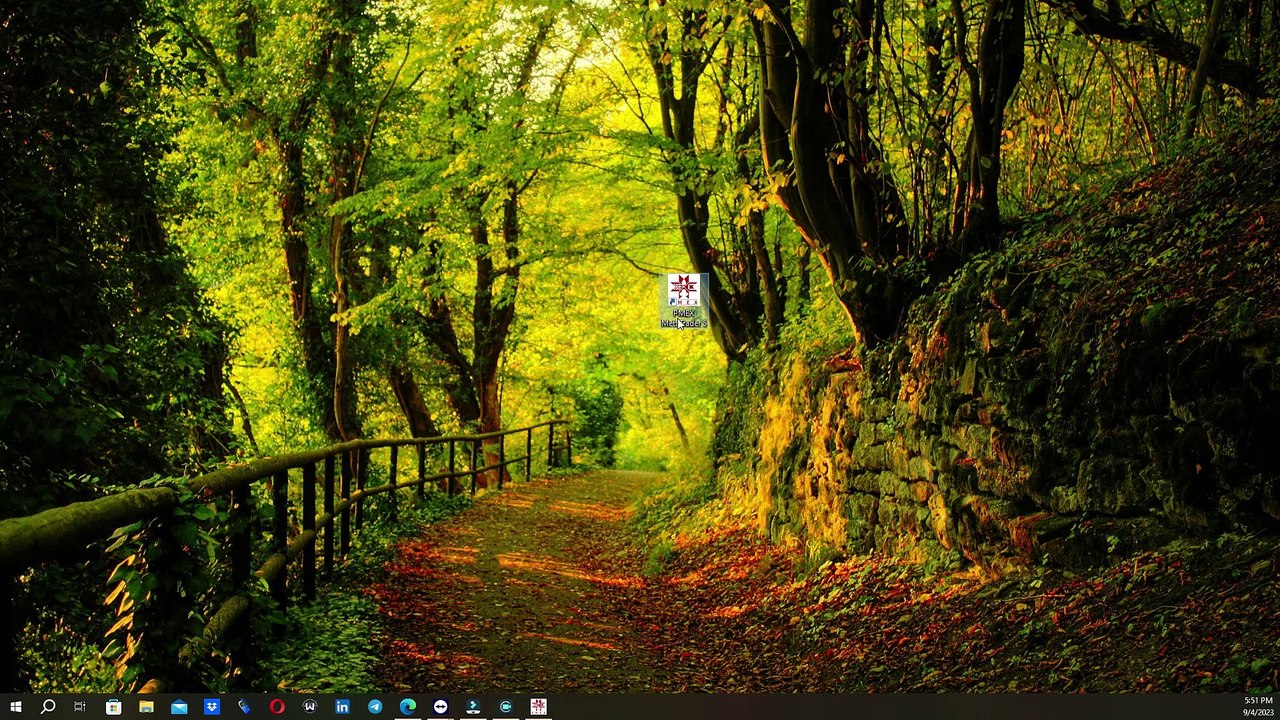Launch Opera browser from taskbar
Image resolution: width=1280 pixels, height=720 pixels.
pyautogui.click(x=277, y=707)
